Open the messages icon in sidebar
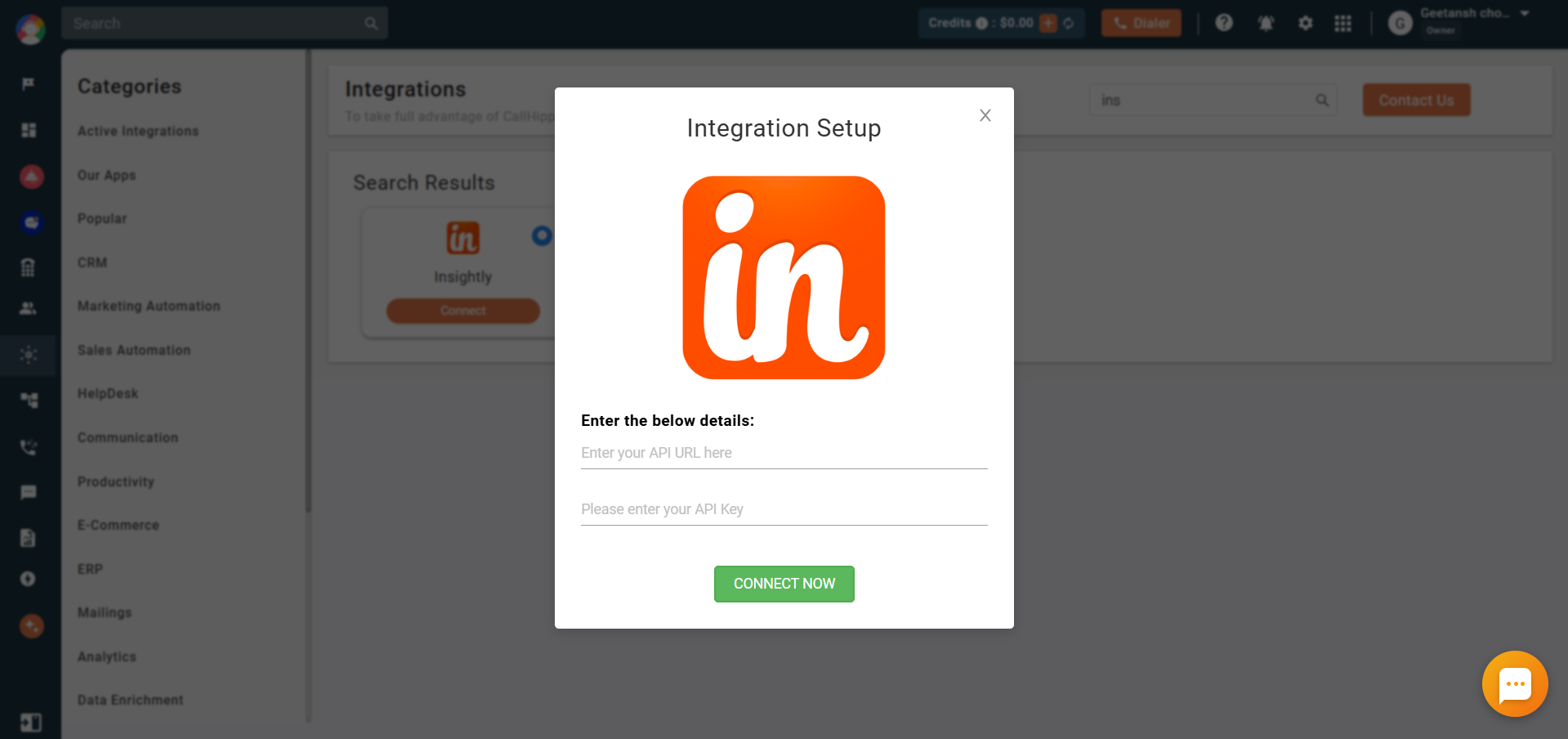The height and width of the screenshot is (739, 1568). 29,492
